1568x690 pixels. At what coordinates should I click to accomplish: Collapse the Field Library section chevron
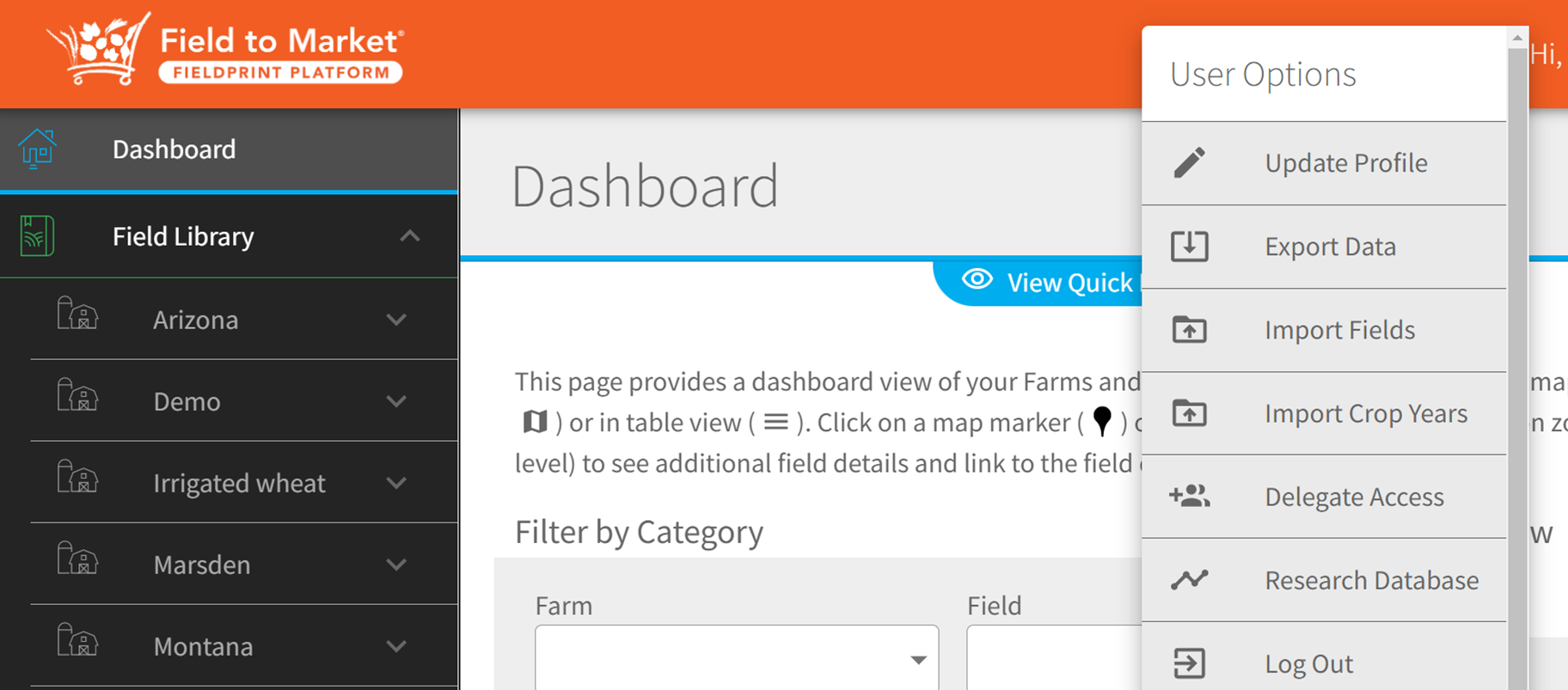pyautogui.click(x=410, y=235)
